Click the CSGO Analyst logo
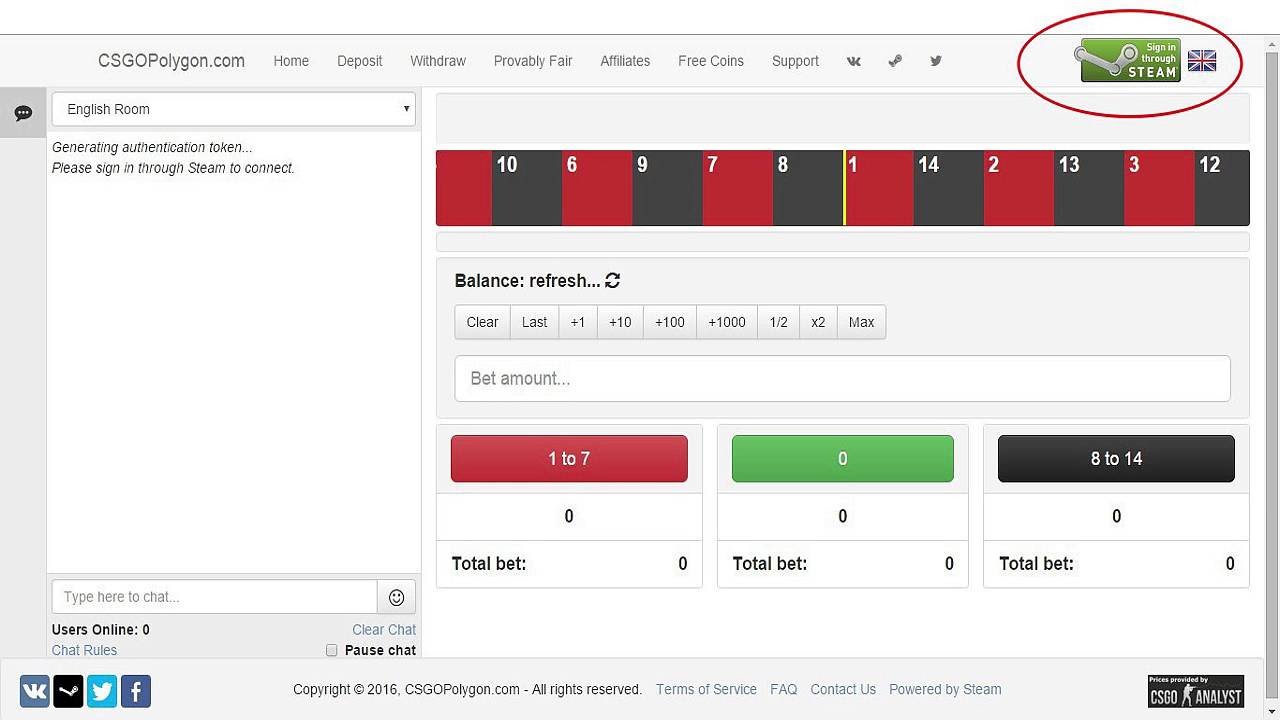This screenshot has height=720, width=1280. tap(1196, 691)
